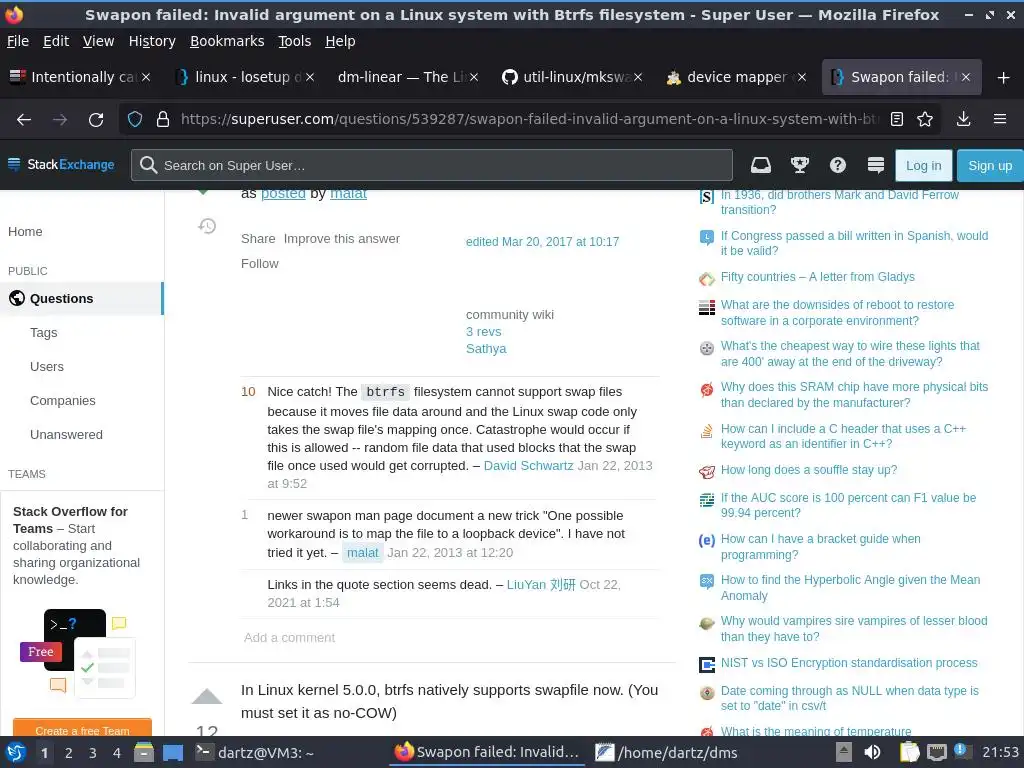The image size is (1024, 768).
Task: Click 'Create a free Team' button
Action: pos(82,730)
